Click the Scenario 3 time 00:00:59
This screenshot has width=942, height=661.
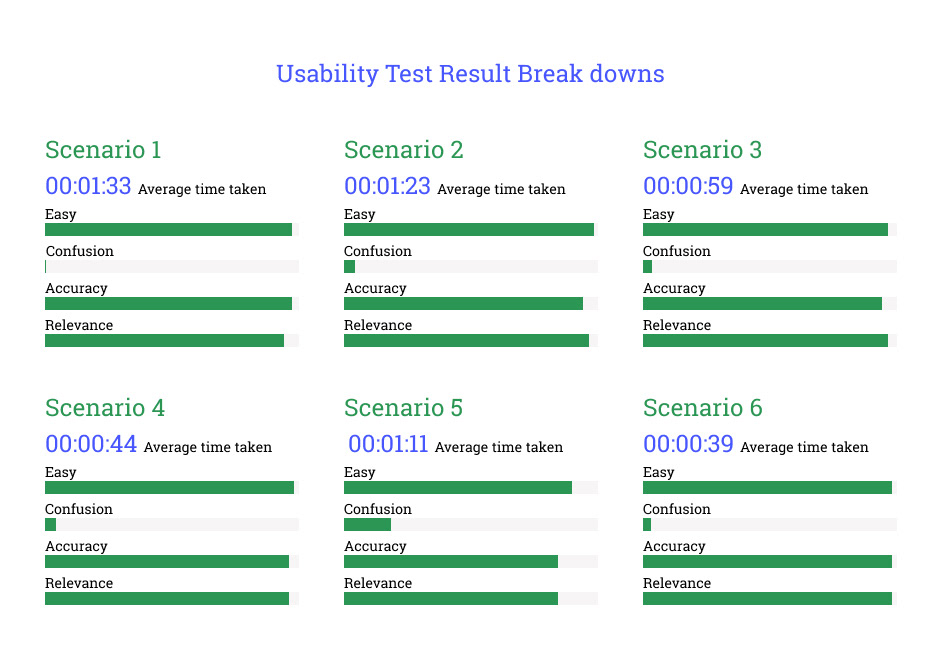tap(688, 186)
